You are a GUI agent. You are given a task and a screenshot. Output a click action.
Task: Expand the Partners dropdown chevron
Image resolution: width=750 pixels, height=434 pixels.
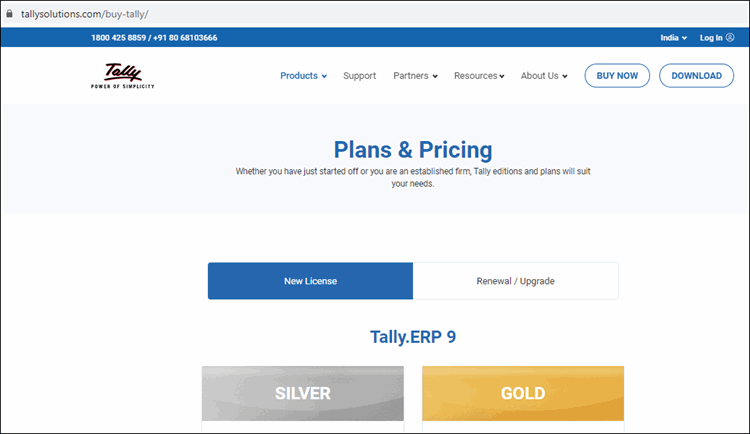435,76
